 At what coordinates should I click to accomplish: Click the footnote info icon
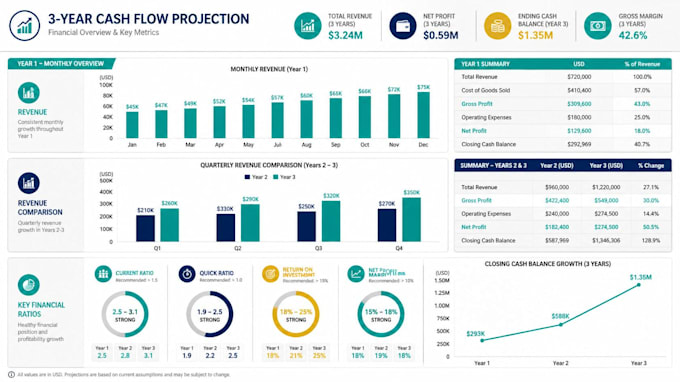point(11,375)
